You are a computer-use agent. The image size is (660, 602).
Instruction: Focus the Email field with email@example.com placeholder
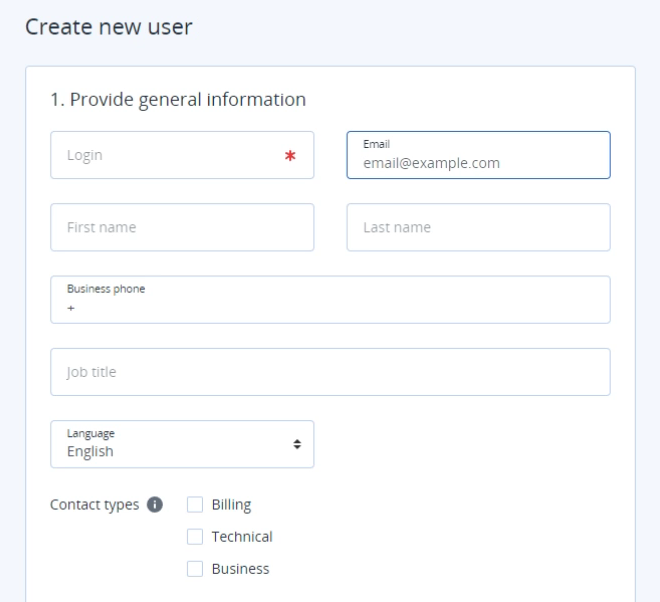pos(477,162)
